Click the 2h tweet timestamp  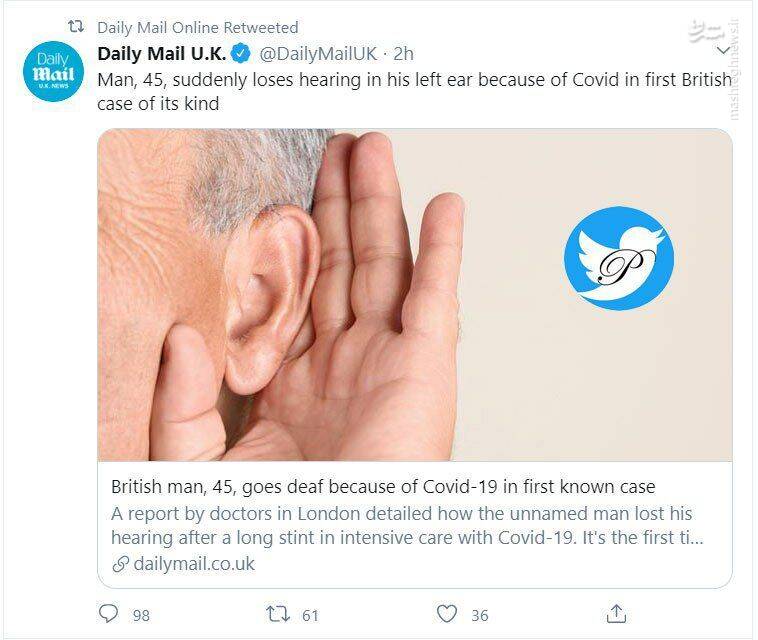404,53
